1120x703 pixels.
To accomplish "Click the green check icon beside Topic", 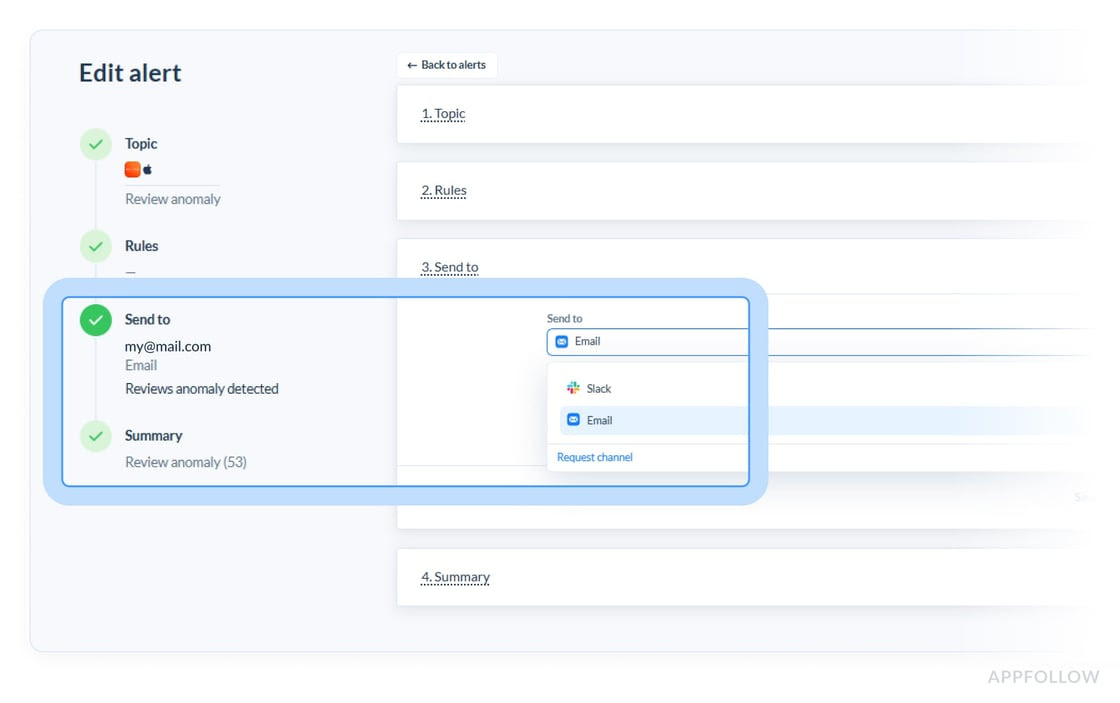I will point(96,144).
